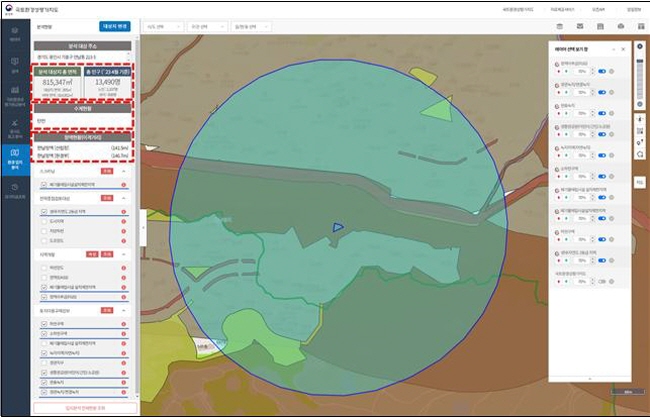Click the red info icon beside 하천구역 in the left list
The width and height of the screenshot is (650, 417).
[x=124, y=324]
